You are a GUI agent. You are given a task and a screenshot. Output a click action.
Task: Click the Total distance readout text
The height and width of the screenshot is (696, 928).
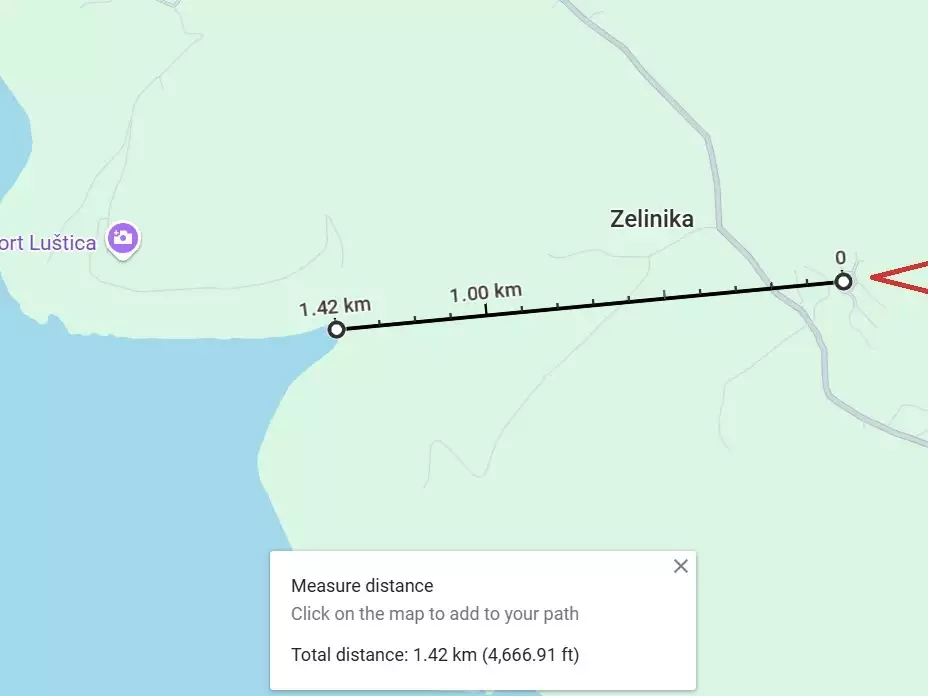(435, 655)
